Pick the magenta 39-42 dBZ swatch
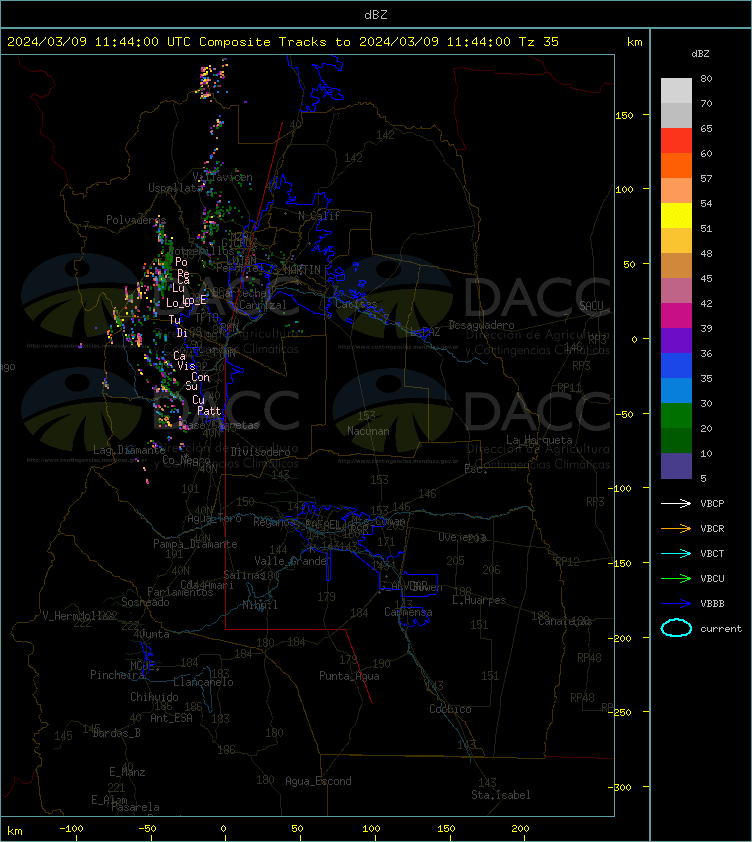 (x=676, y=316)
